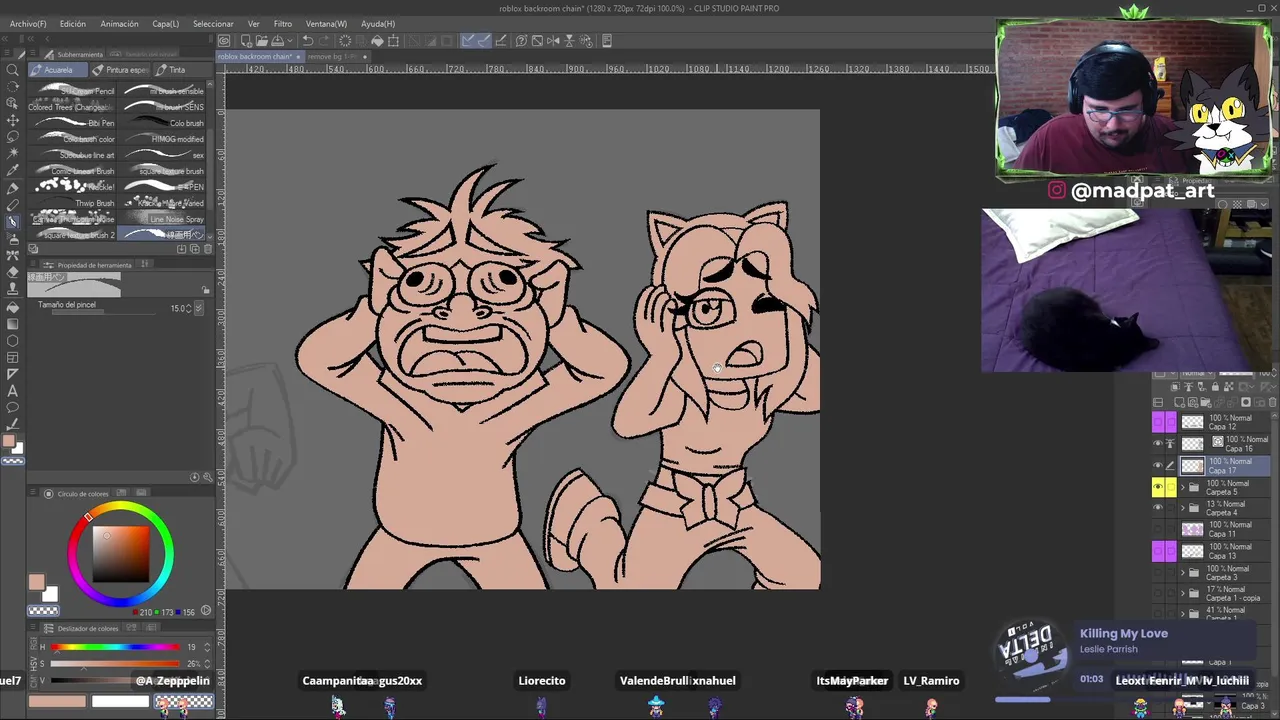This screenshot has height=720, width=1280.
Task: Select the Pencil tool
Action: click(x=13, y=205)
